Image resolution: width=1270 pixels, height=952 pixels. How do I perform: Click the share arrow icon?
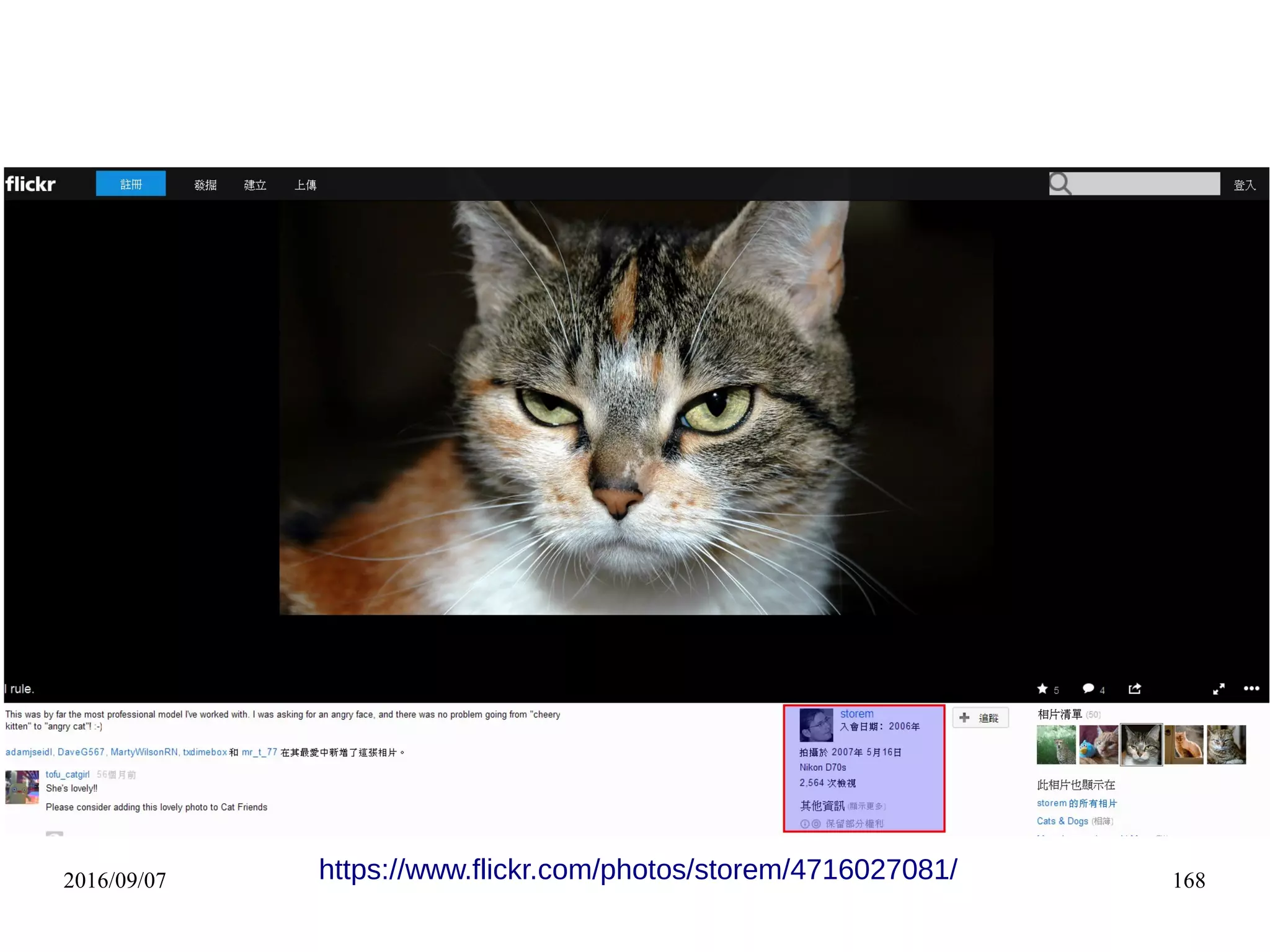[x=1135, y=688]
